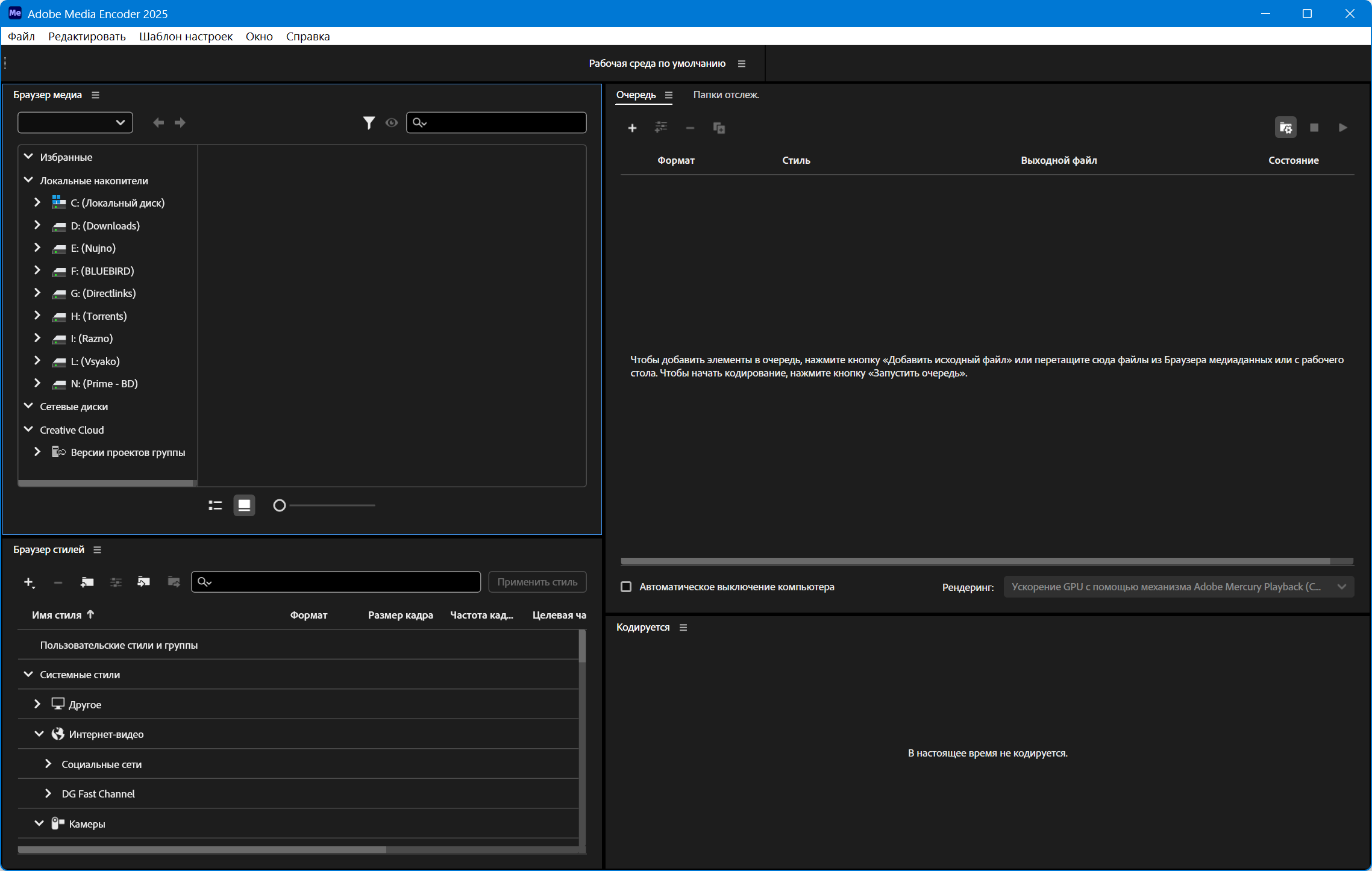Click the create new preset plus icon
This screenshot has width=1372, height=871.
coord(28,582)
